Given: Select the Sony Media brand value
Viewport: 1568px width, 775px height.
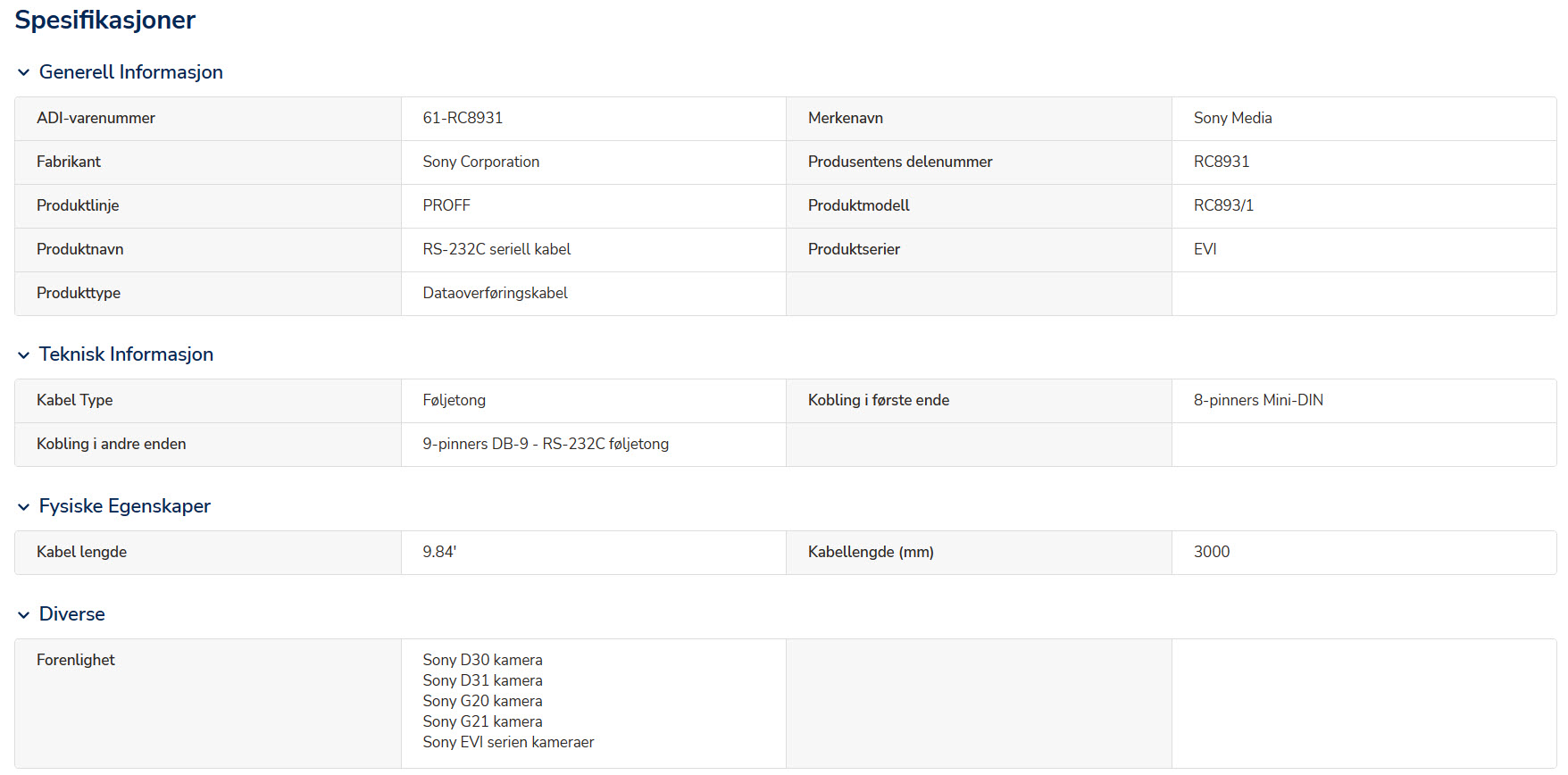Looking at the screenshot, I should click(1233, 118).
